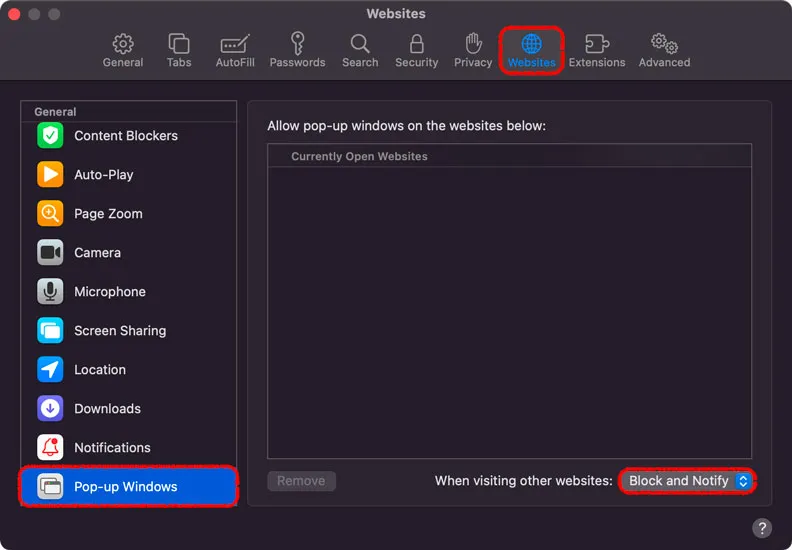This screenshot has width=792, height=550.
Task: Open the Security padlock preferences pane
Action: (x=416, y=51)
